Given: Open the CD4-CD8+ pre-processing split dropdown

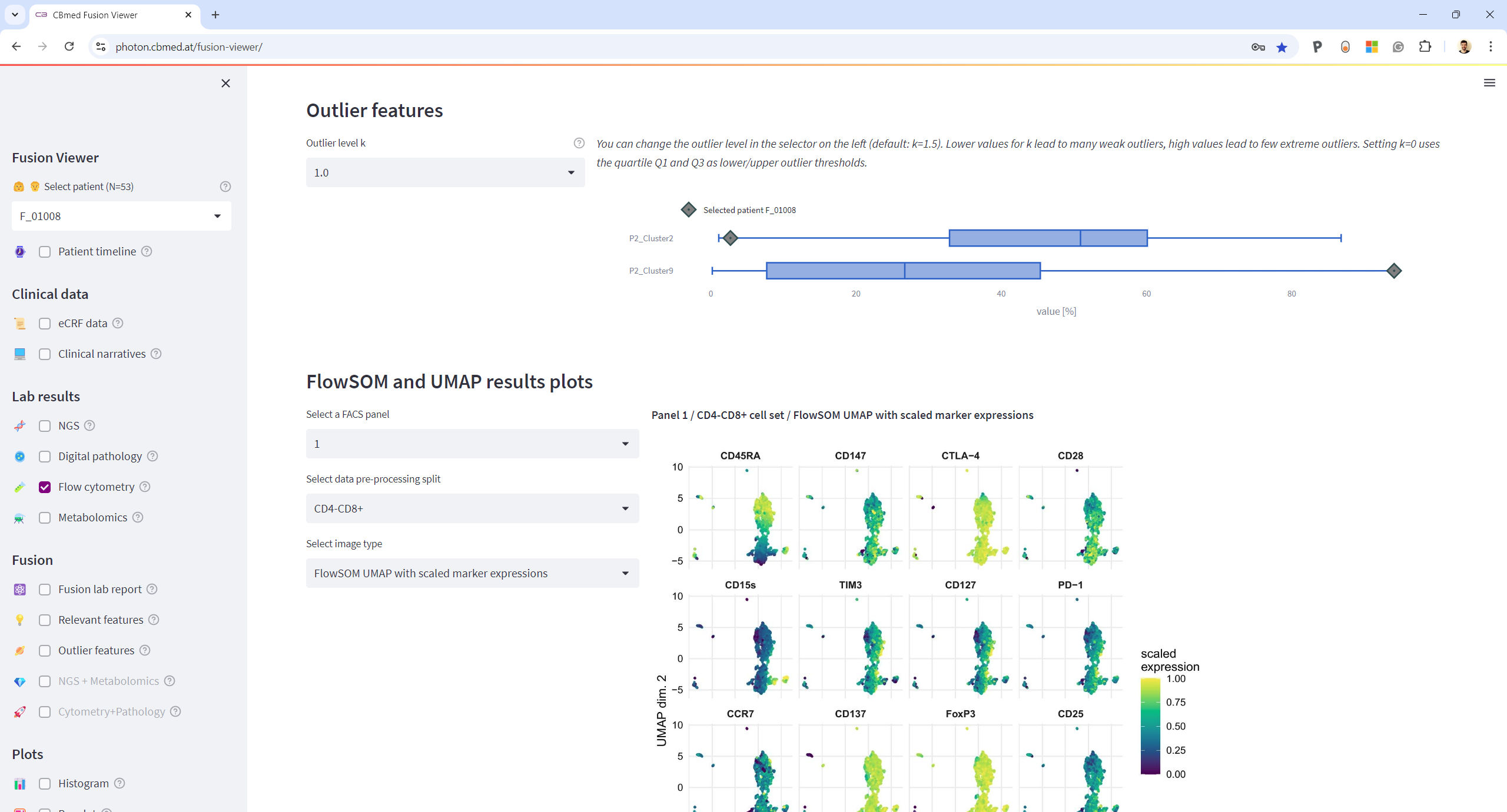Looking at the screenshot, I should (x=472, y=508).
